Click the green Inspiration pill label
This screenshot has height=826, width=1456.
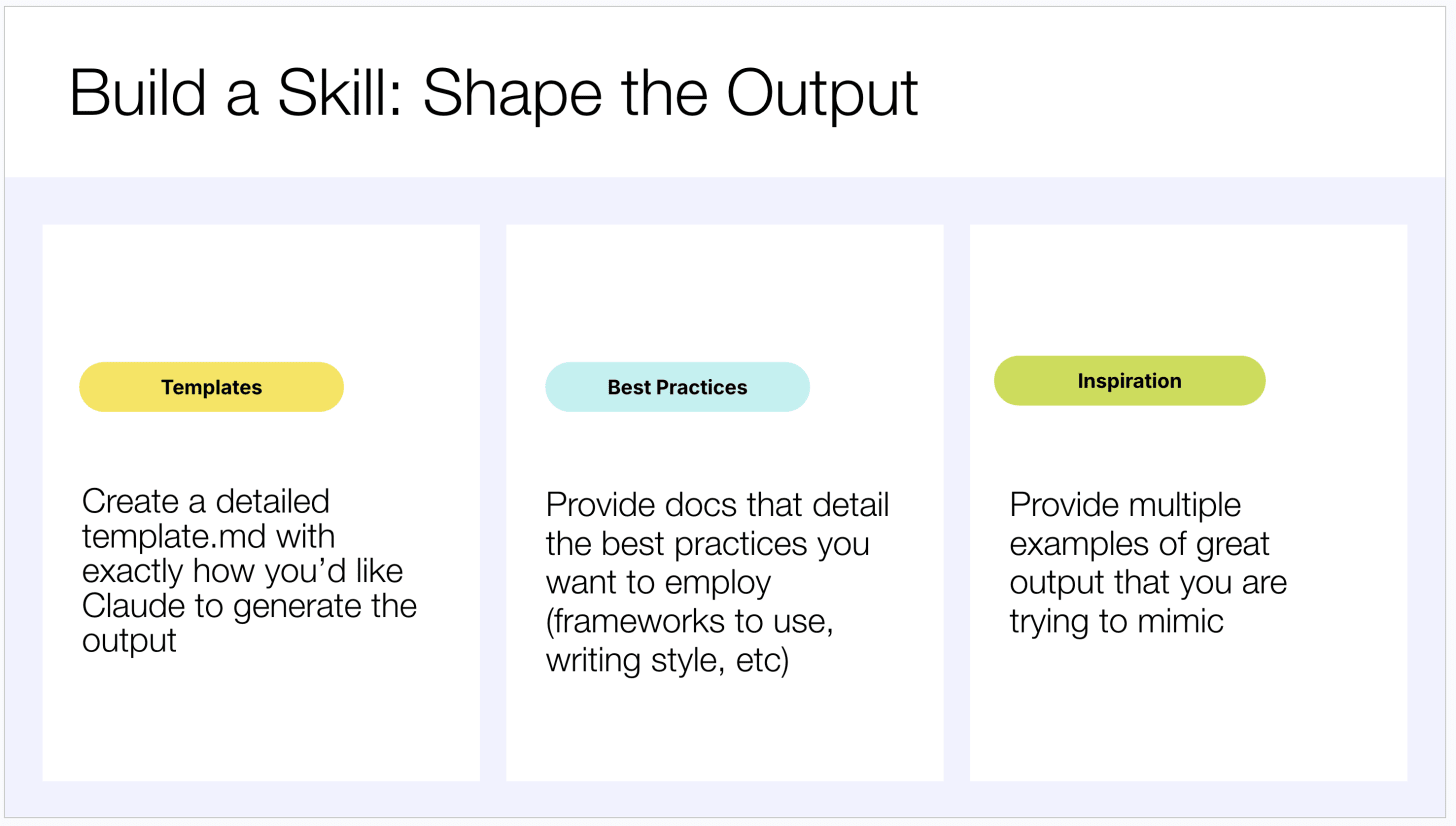pyautogui.click(x=1129, y=381)
